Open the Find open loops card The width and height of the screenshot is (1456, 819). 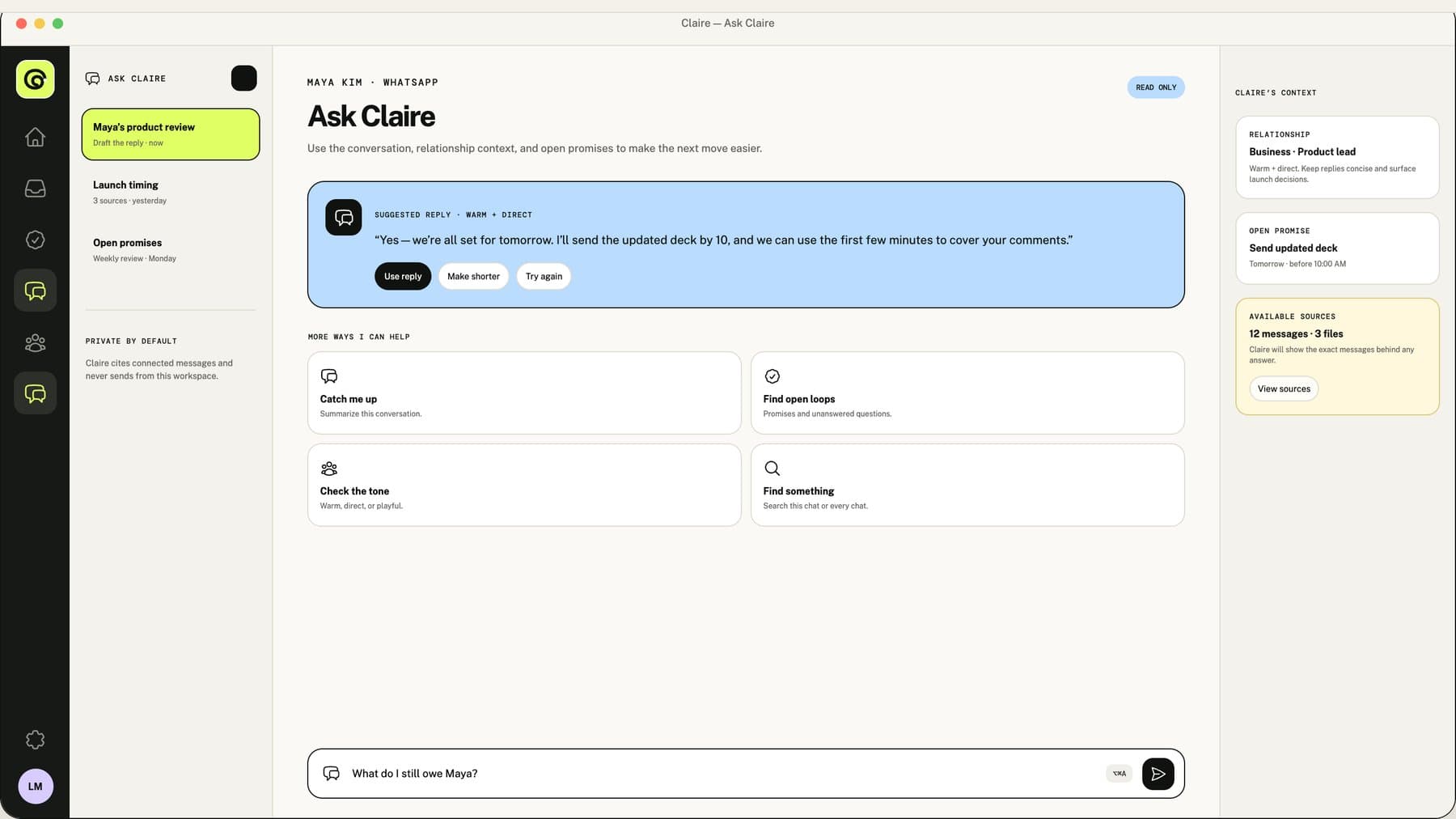[967, 393]
